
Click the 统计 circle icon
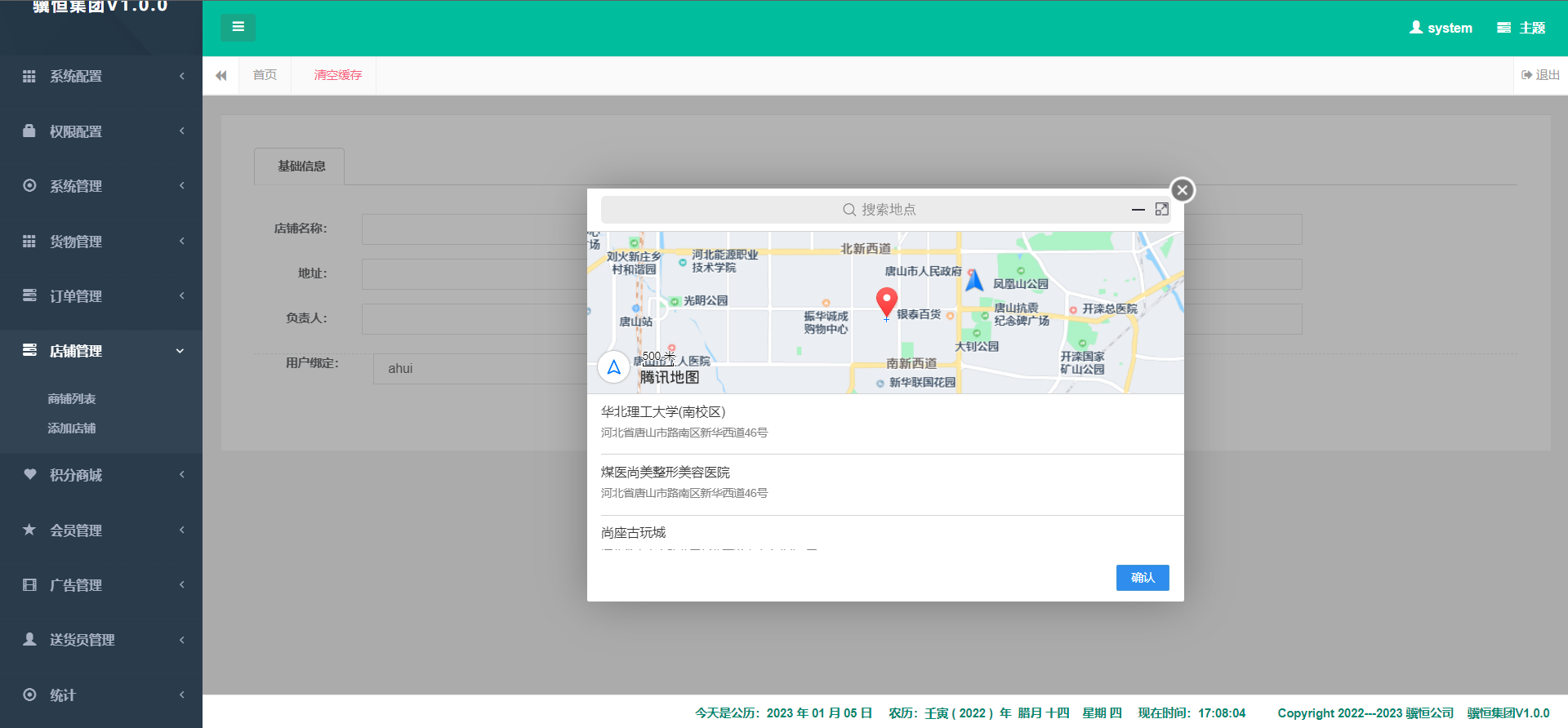pyautogui.click(x=29, y=695)
